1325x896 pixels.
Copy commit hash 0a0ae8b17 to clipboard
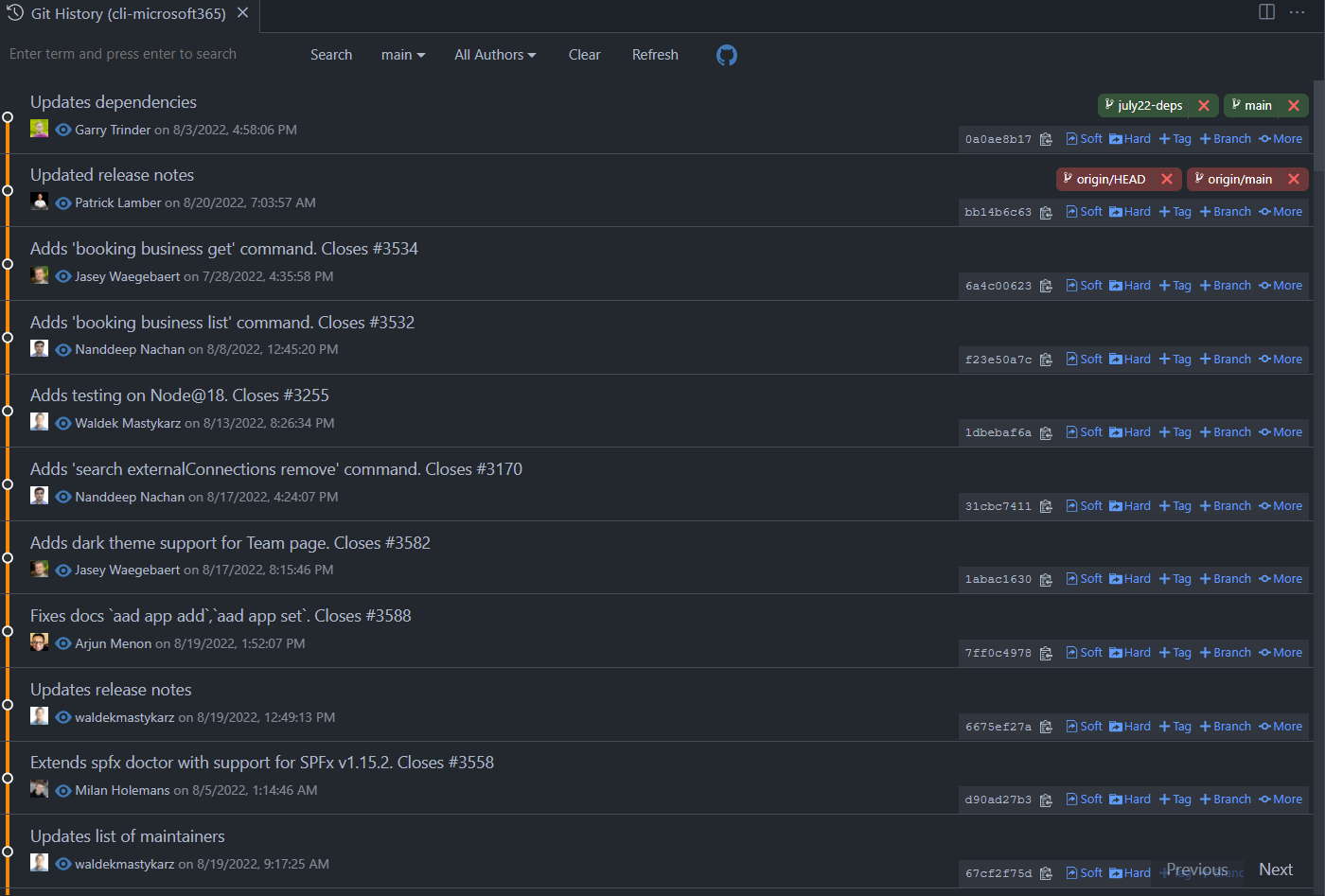click(x=1046, y=139)
